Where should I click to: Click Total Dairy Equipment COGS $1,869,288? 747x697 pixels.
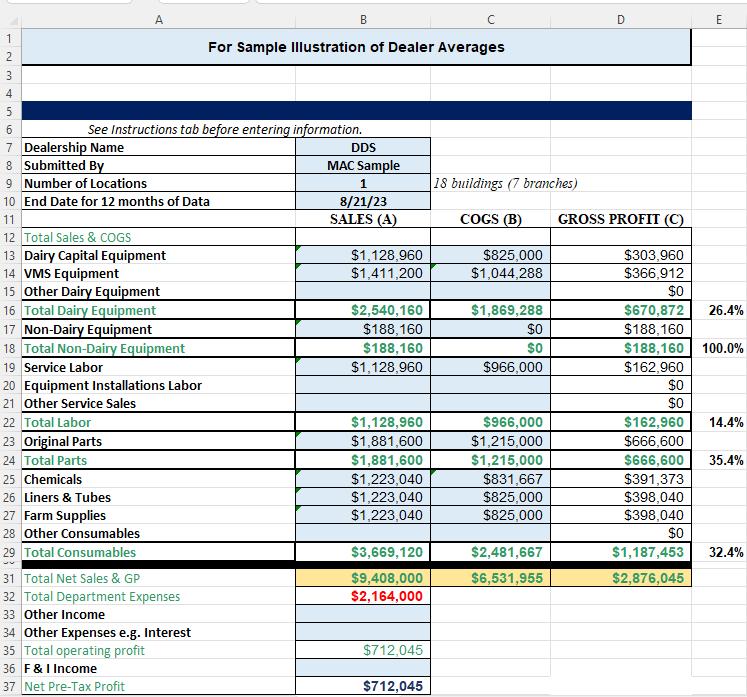(x=491, y=310)
